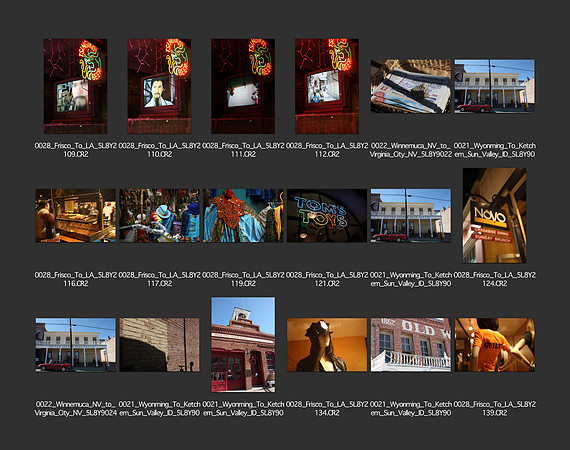Click the filename ending 124.CR2

click(x=494, y=279)
